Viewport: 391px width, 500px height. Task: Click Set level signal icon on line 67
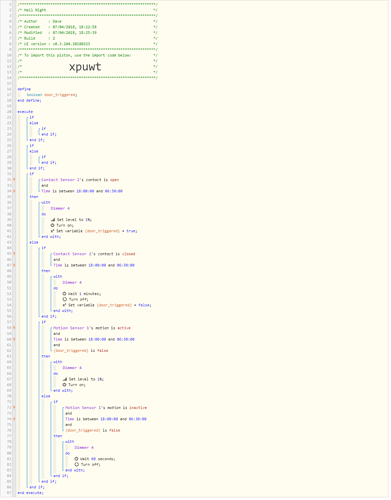[65, 380]
